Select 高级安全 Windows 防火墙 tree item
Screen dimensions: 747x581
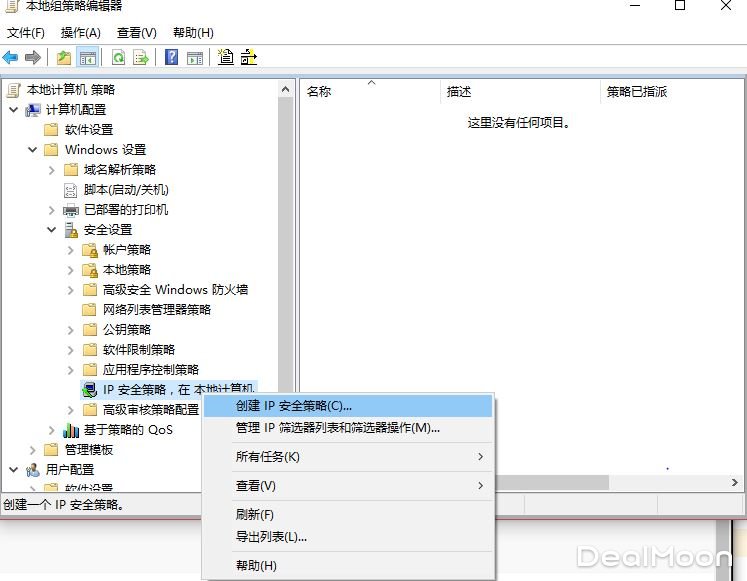pyautogui.click(x=175, y=289)
